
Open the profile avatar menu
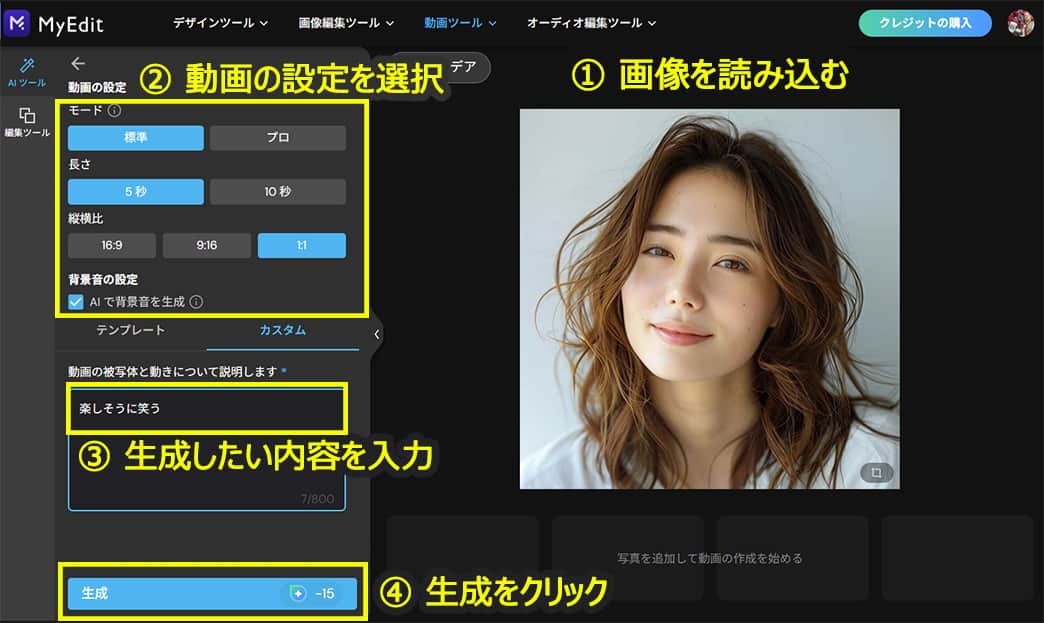[1022, 22]
